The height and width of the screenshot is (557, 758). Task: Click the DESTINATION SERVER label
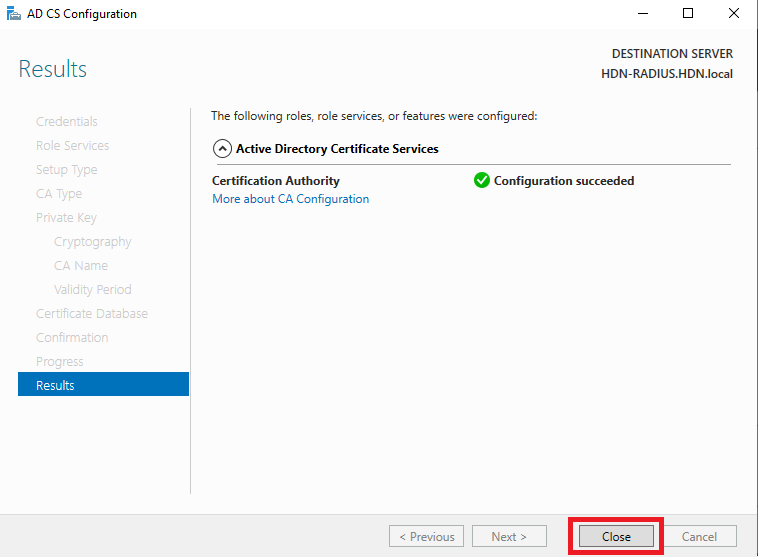pyautogui.click(x=672, y=54)
